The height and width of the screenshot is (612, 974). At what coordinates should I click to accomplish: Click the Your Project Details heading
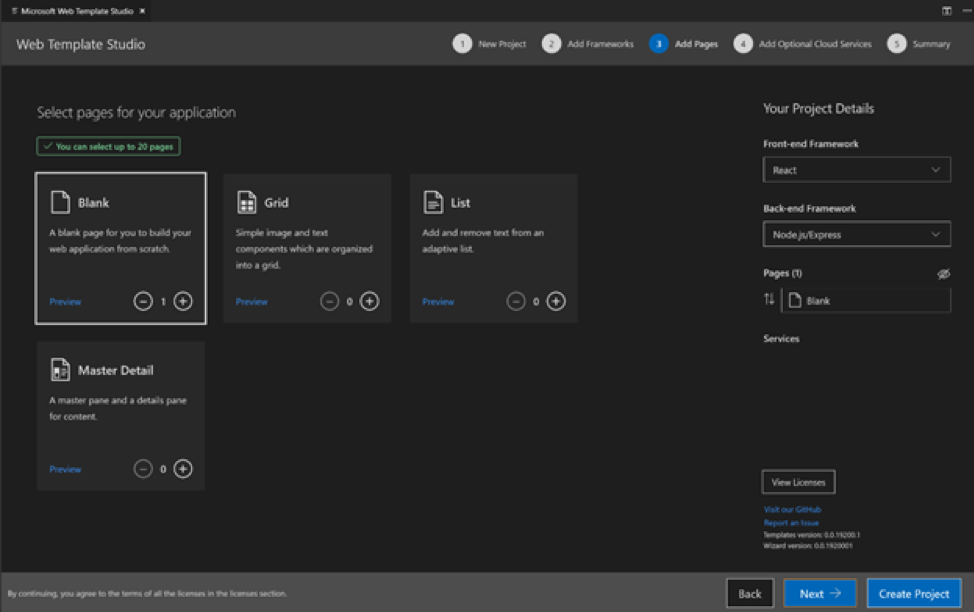pyautogui.click(x=818, y=109)
